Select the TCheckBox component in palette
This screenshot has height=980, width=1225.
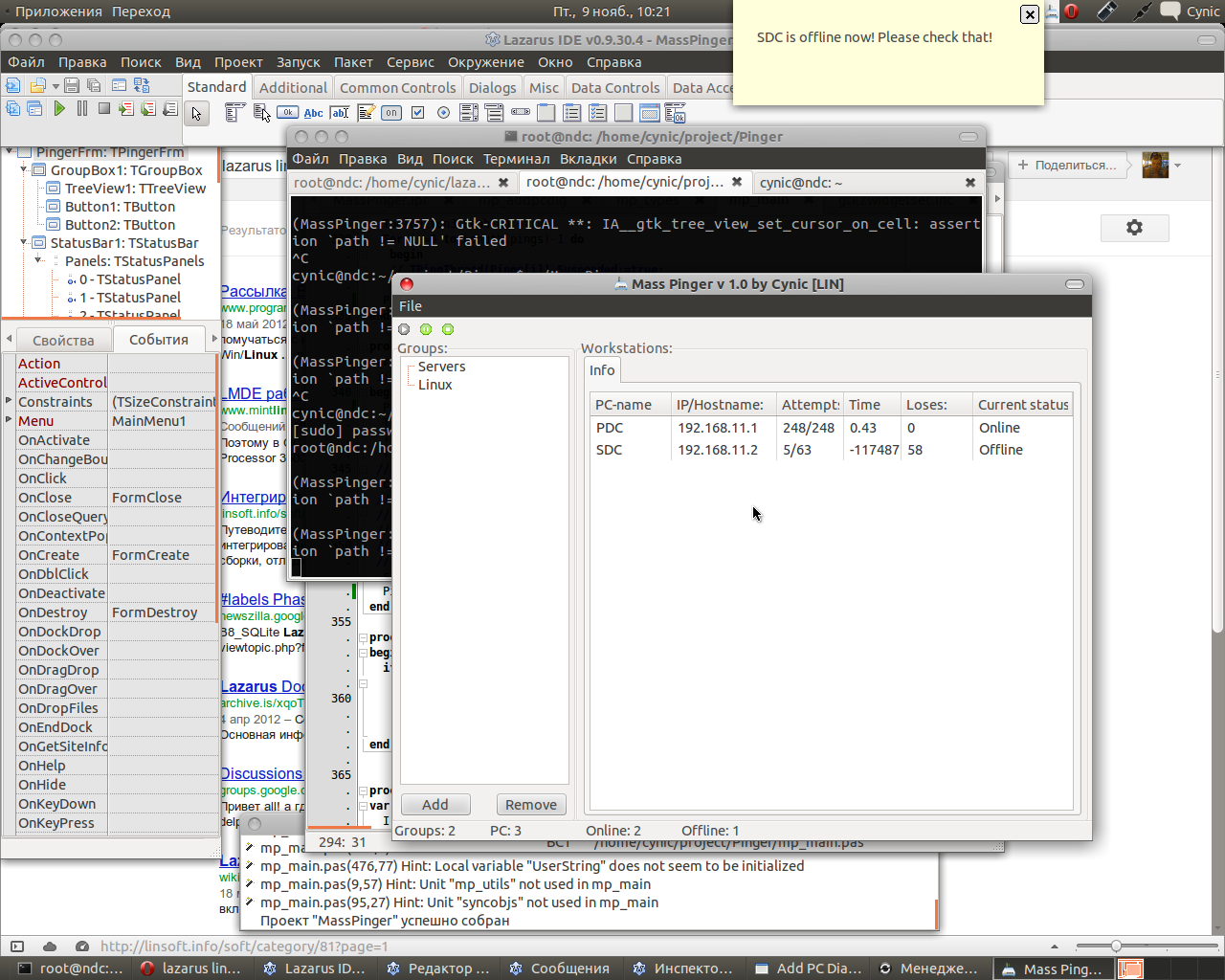pyautogui.click(x=417, y=113)
